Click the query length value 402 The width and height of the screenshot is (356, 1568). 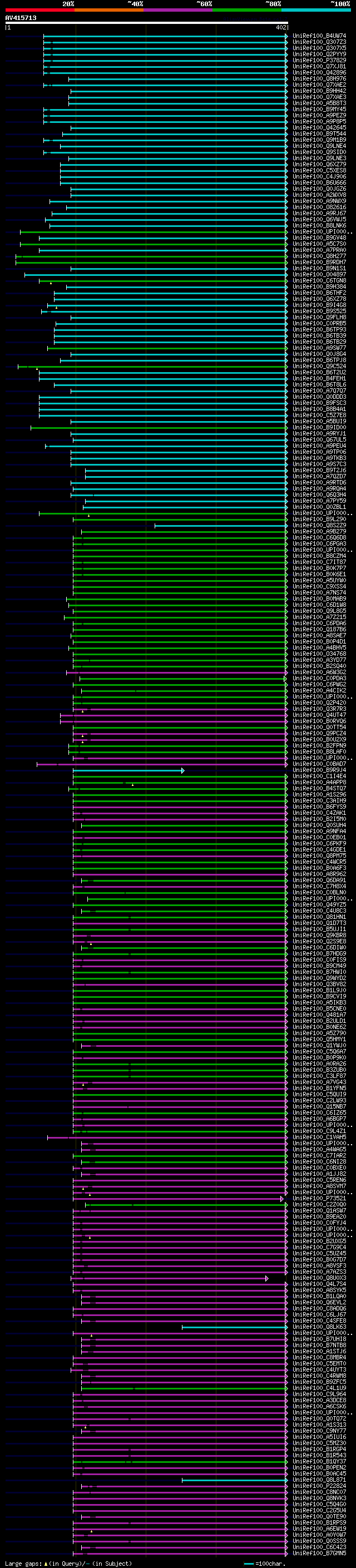(x=280, y=27)
